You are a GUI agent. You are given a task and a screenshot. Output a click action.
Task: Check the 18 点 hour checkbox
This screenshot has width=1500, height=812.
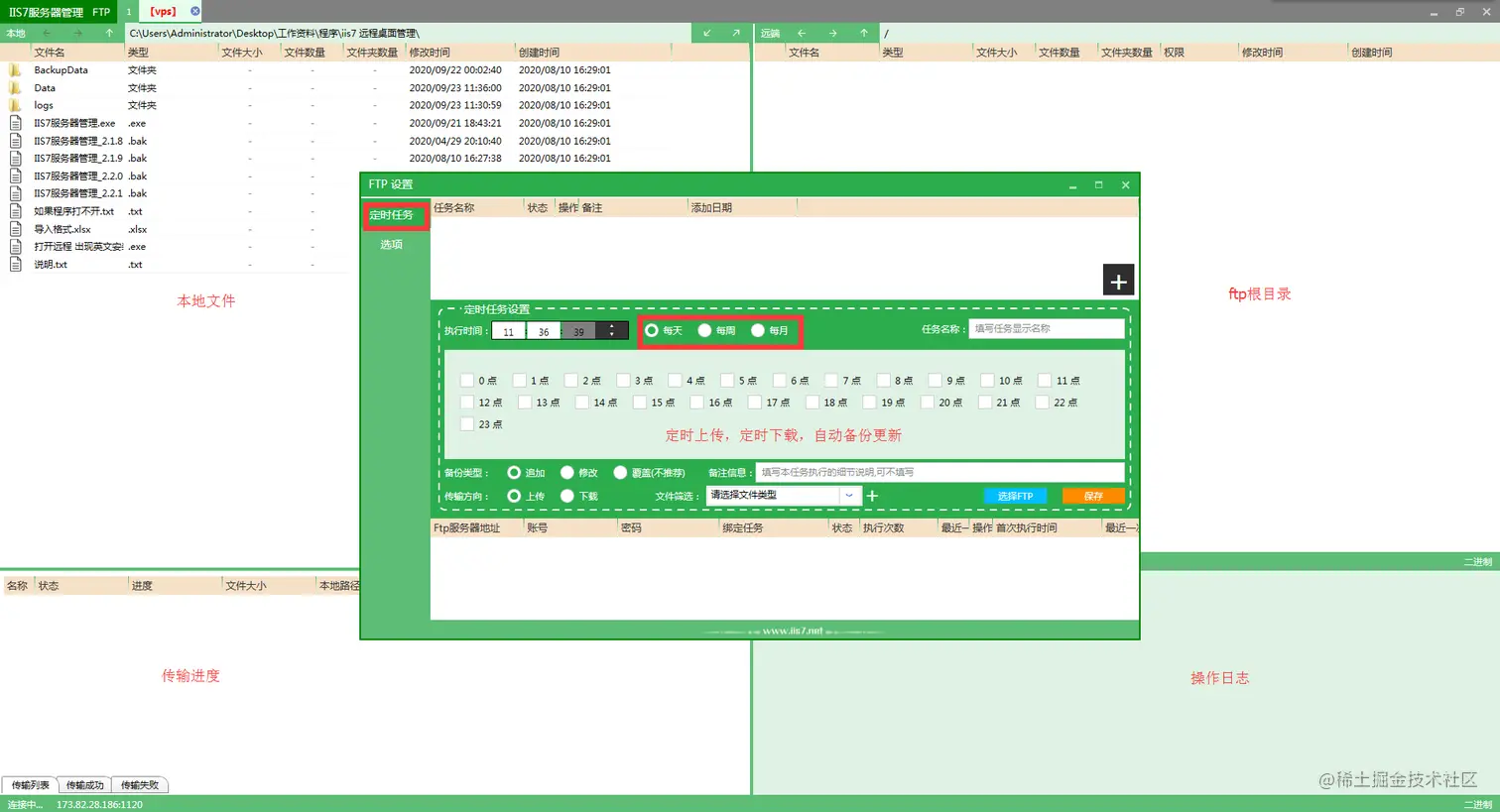(812, 402)
